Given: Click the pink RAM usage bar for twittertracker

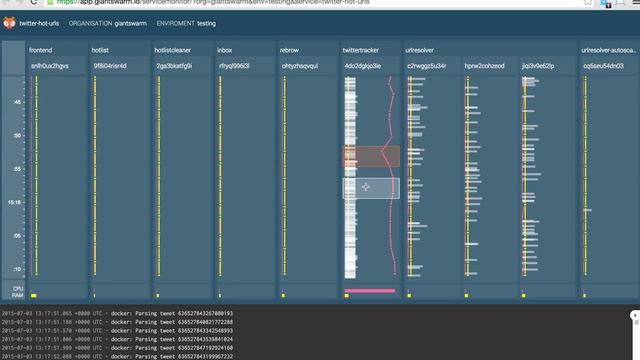Looking at the screenshot, I should [x=370, y=291].
